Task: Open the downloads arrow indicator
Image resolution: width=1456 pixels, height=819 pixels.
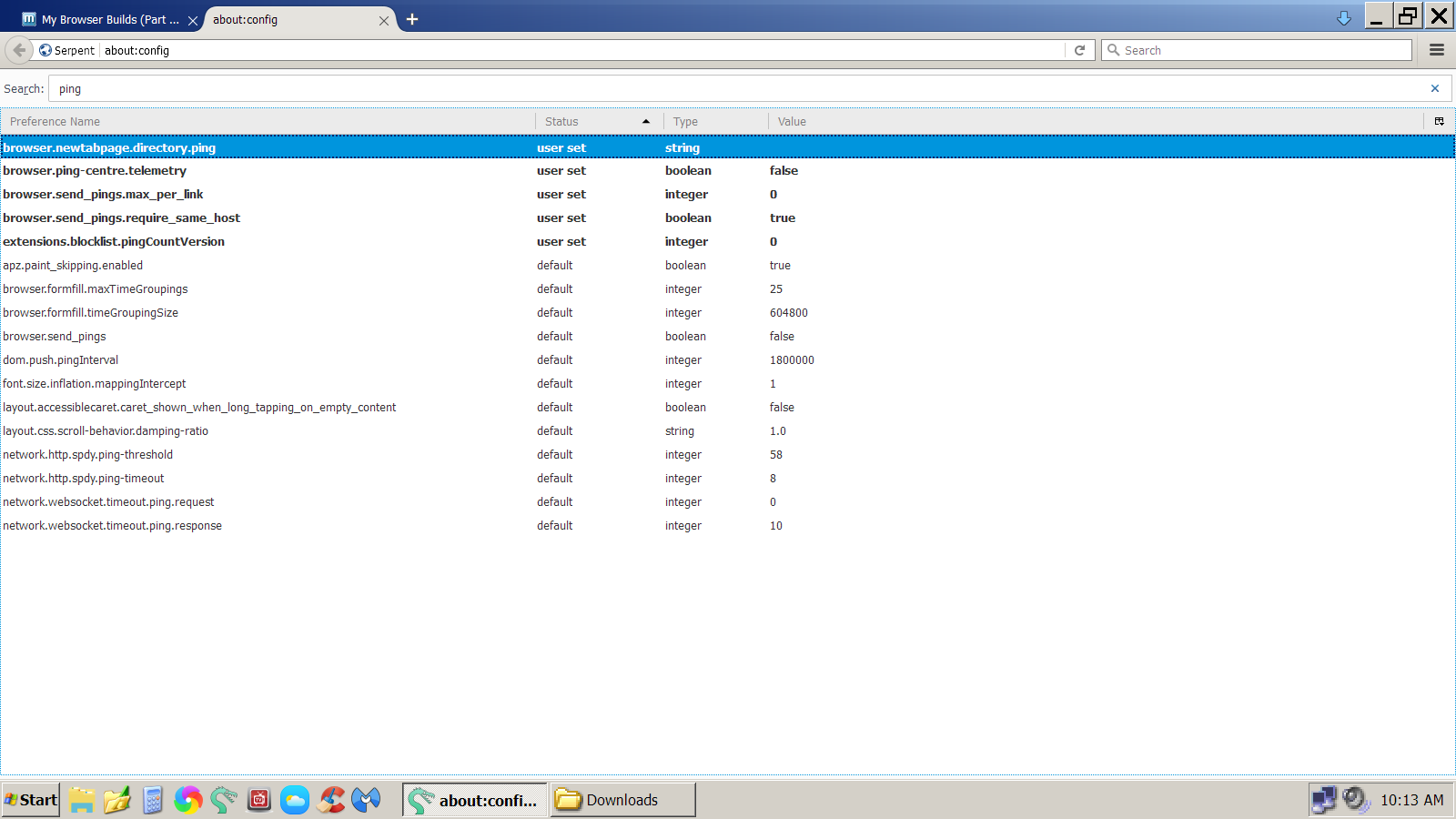Action: pos(1344,18)
